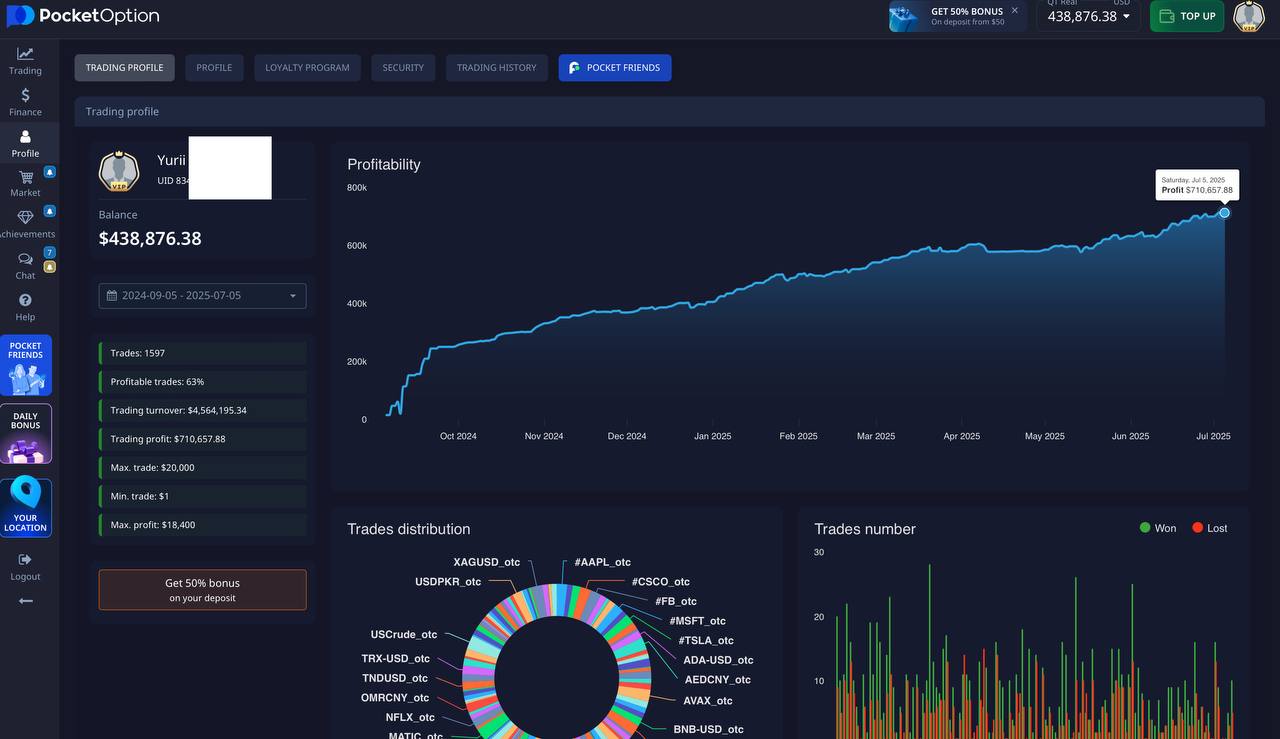The width and height of the screenshot is (1280, 739).
Task: Select 'Max. trade: $20,000' row
Action: coord(203,468)
